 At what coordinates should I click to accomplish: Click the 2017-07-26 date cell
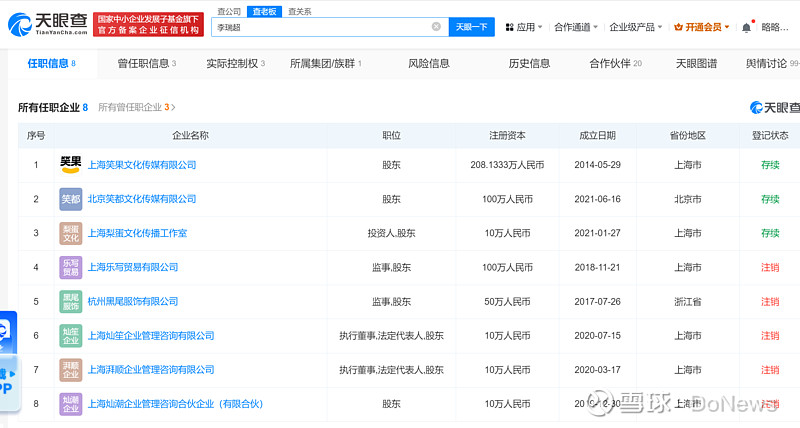[x=597, y=301]
